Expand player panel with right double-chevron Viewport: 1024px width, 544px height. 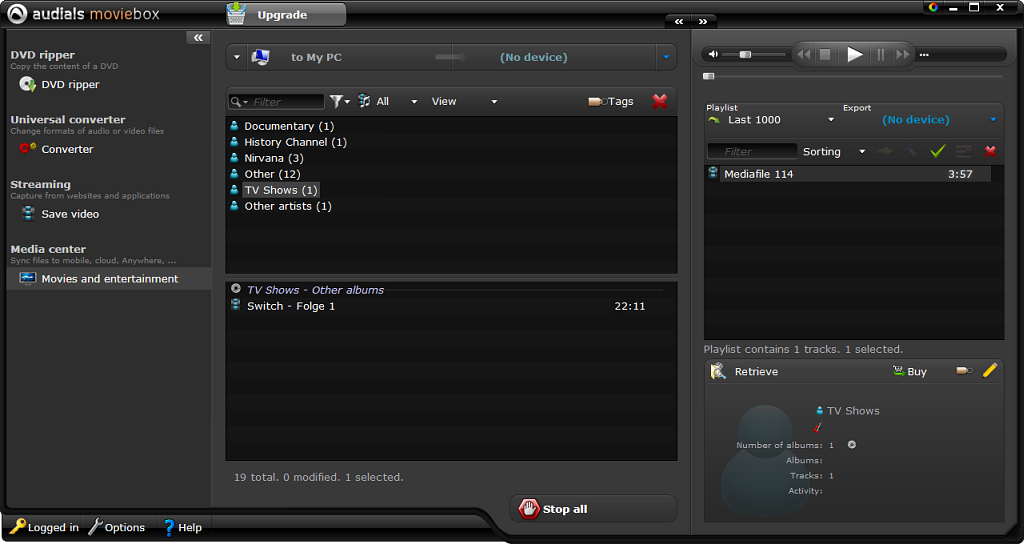[x=703, y=22]
